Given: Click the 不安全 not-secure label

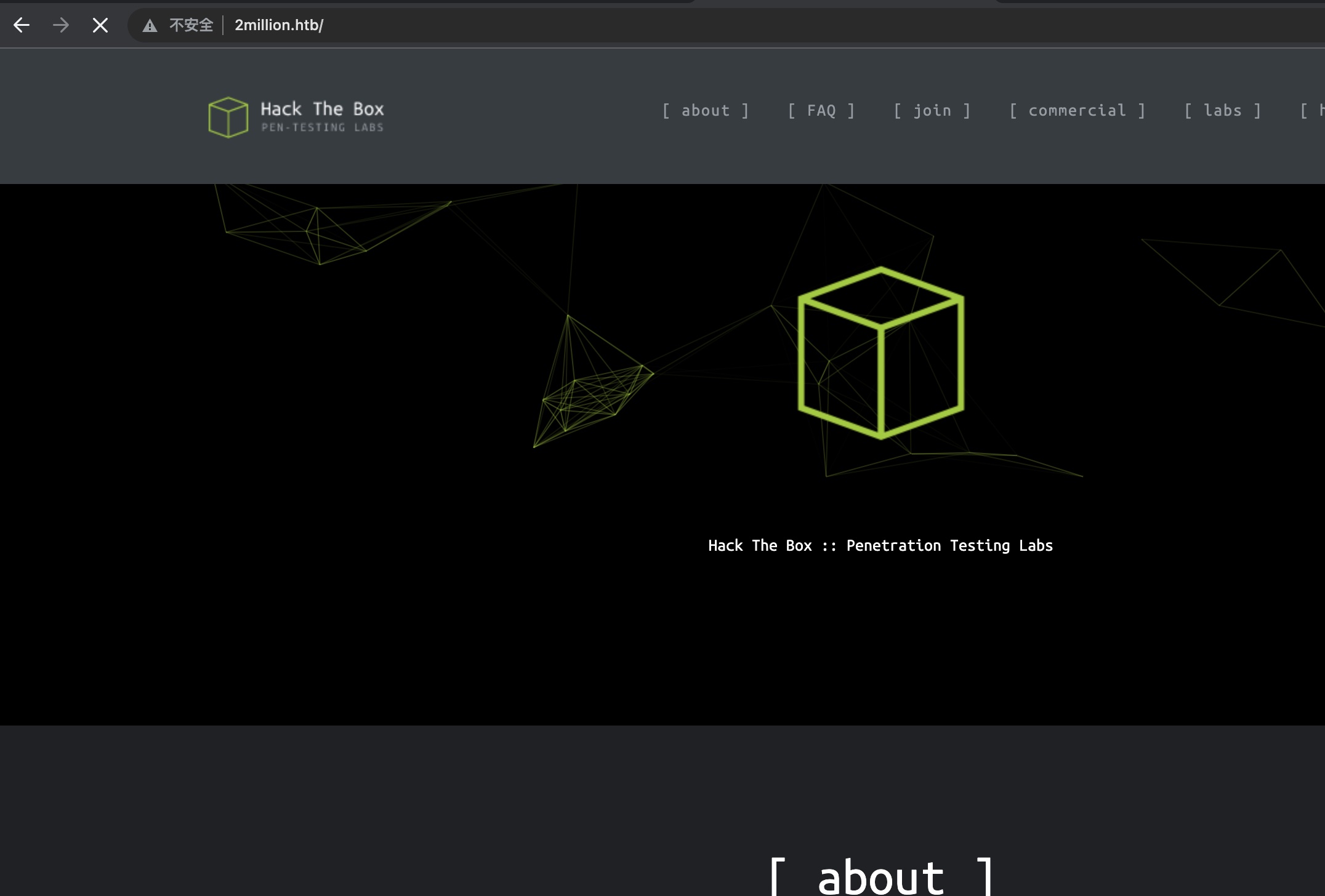Looking at the screenshot, I should (x=191, y=25).
